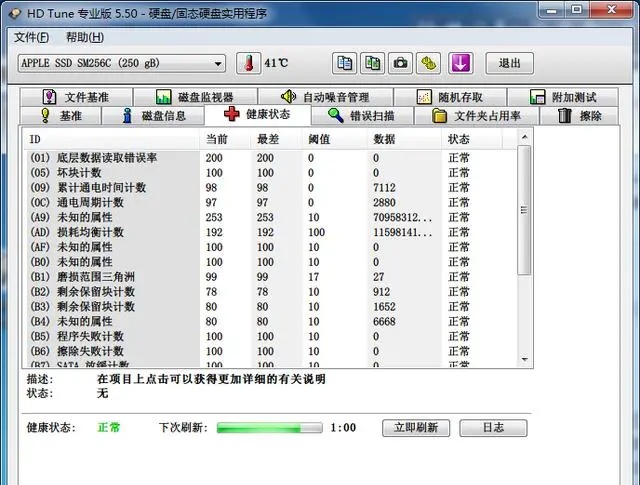
Task: Click the 41℃ temperature reading
Action: click(x=276, y=63)
